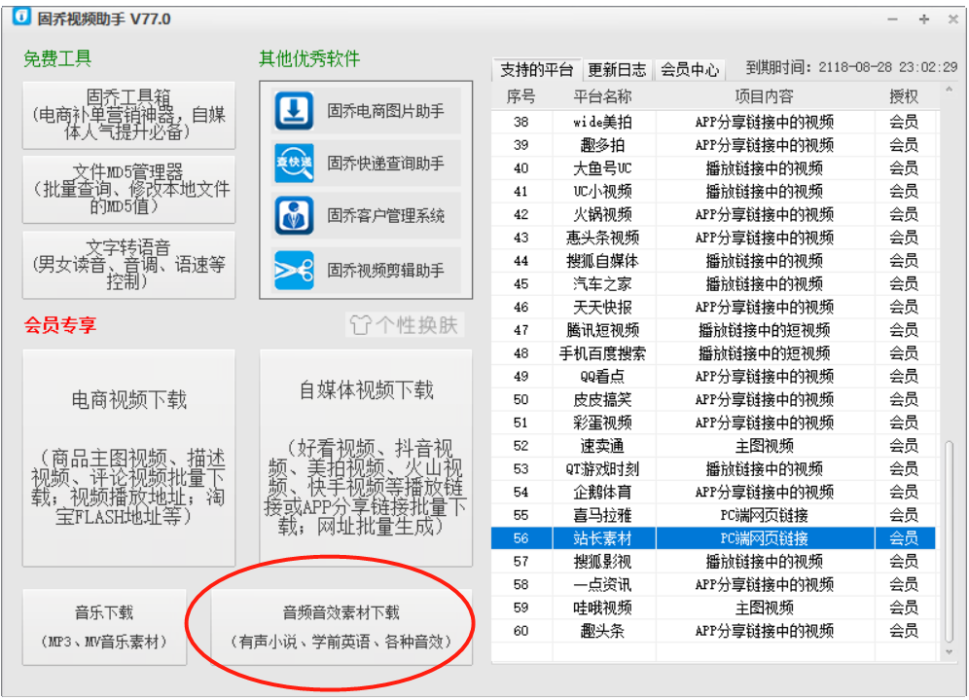Launch 文件MD5管理器
Viewport: 969px width, 700px height.
pos(128,188)
